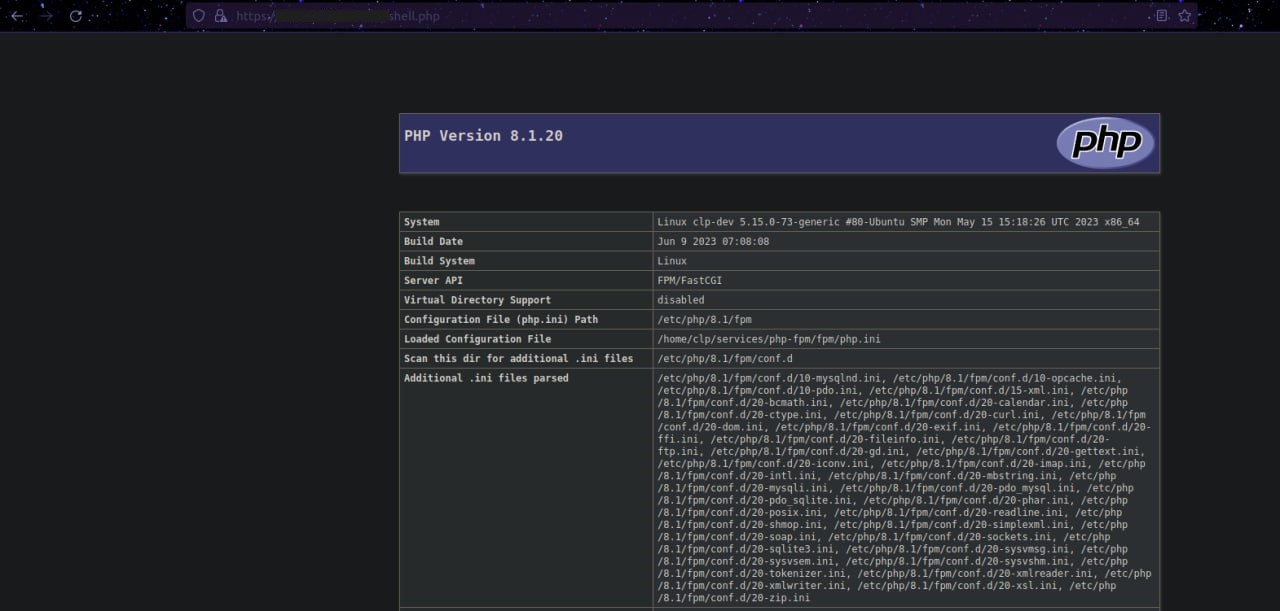Go back to the previous page
This screenshot has height=611, width=1280.
click(17, 16)
